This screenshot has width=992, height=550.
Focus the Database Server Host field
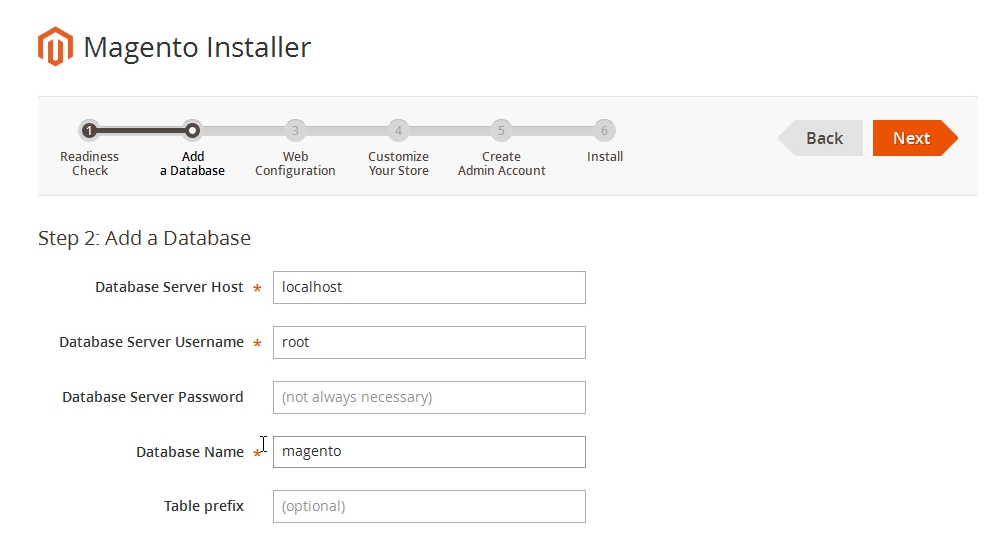click(429, 287)
